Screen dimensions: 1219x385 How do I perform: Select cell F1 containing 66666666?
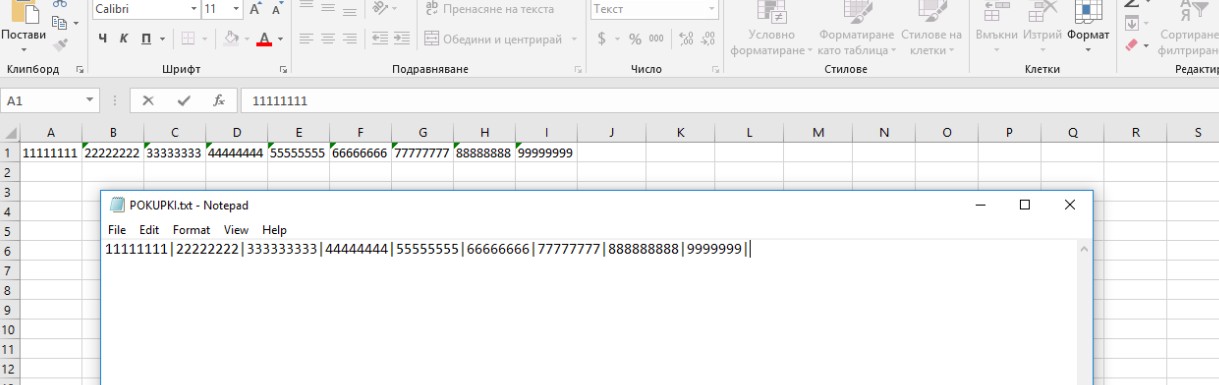click(x=359, y=153)
